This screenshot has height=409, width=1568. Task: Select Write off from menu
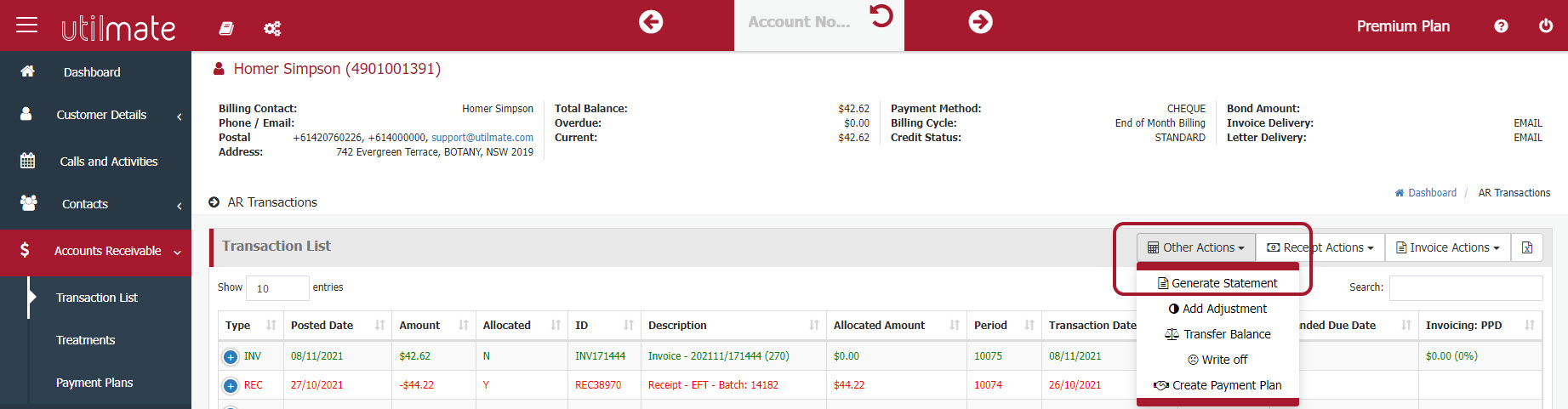pos(1217,360)
